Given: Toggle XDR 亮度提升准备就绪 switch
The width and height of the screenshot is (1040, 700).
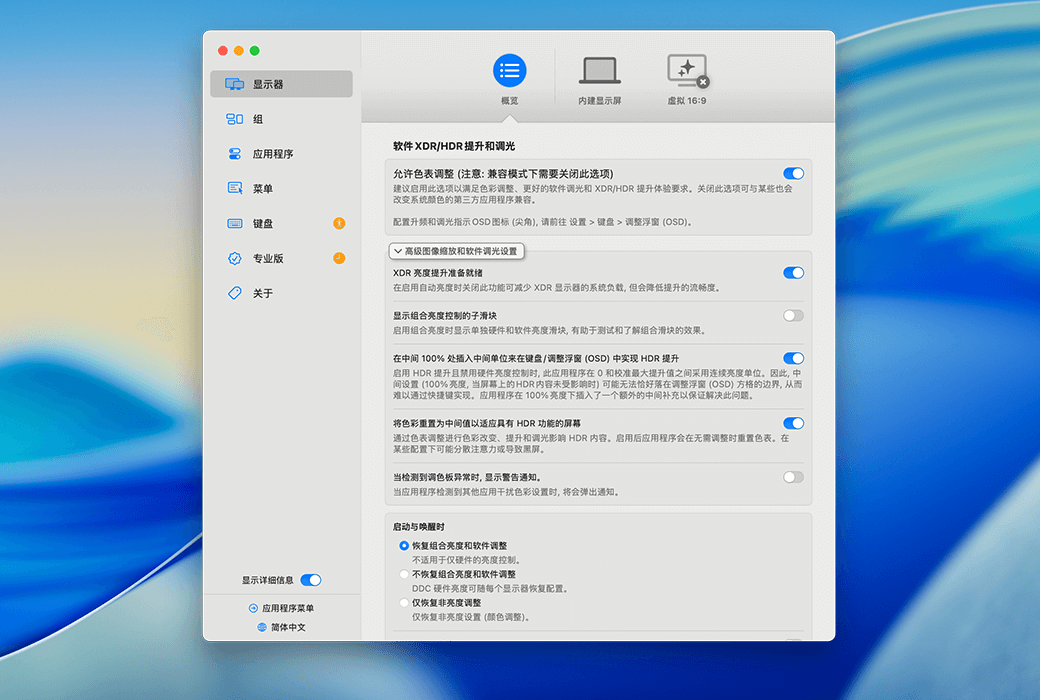Looking at the screenshot, I should click(793, 273).
